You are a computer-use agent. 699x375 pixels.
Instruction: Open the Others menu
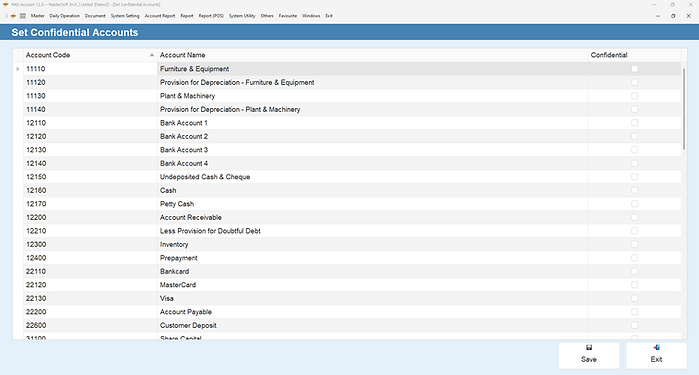coord(267,16)
